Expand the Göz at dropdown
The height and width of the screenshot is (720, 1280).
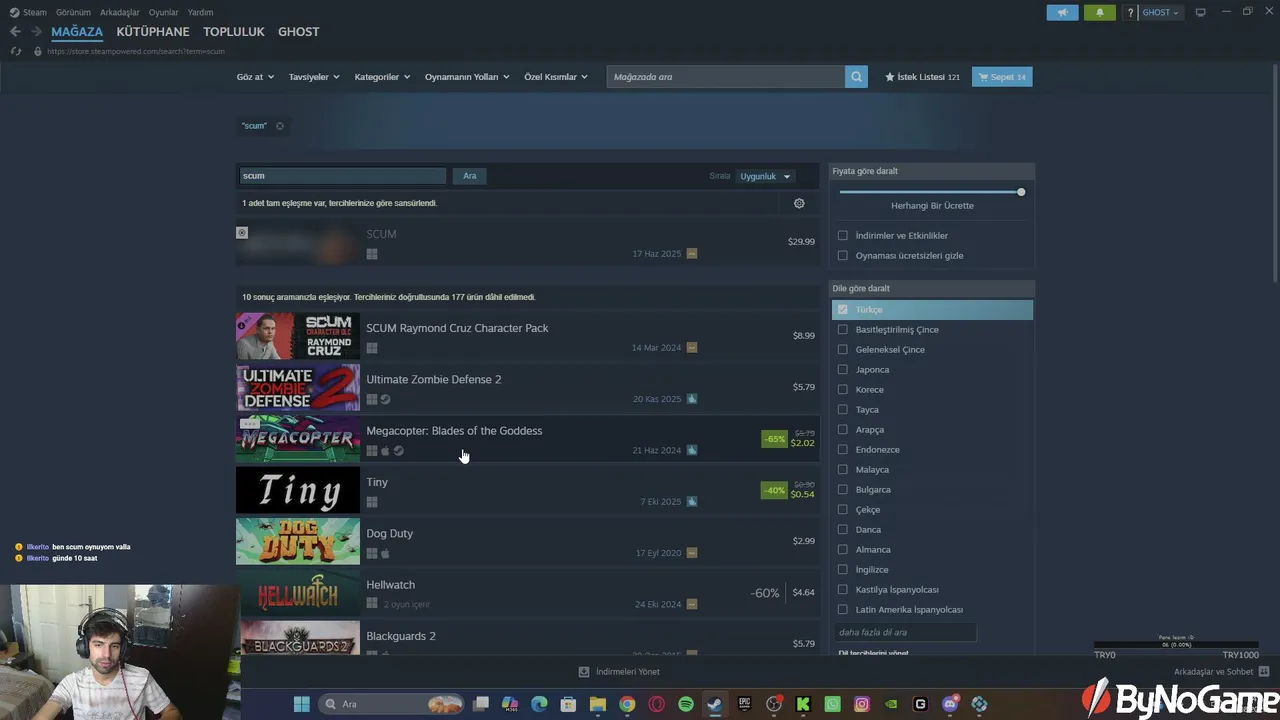[255, 77]
